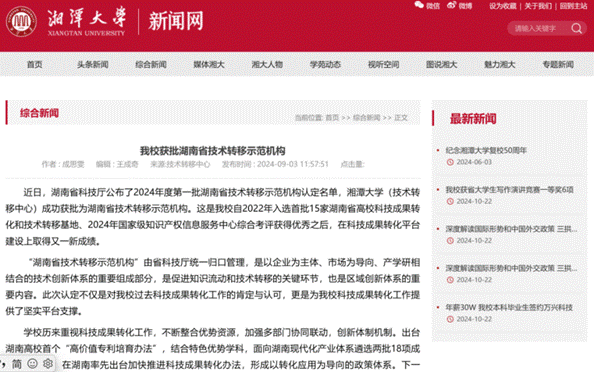Go to 首页 in navigation bar
This screenshot has width=594, height=372.
(x=34, y=64)
